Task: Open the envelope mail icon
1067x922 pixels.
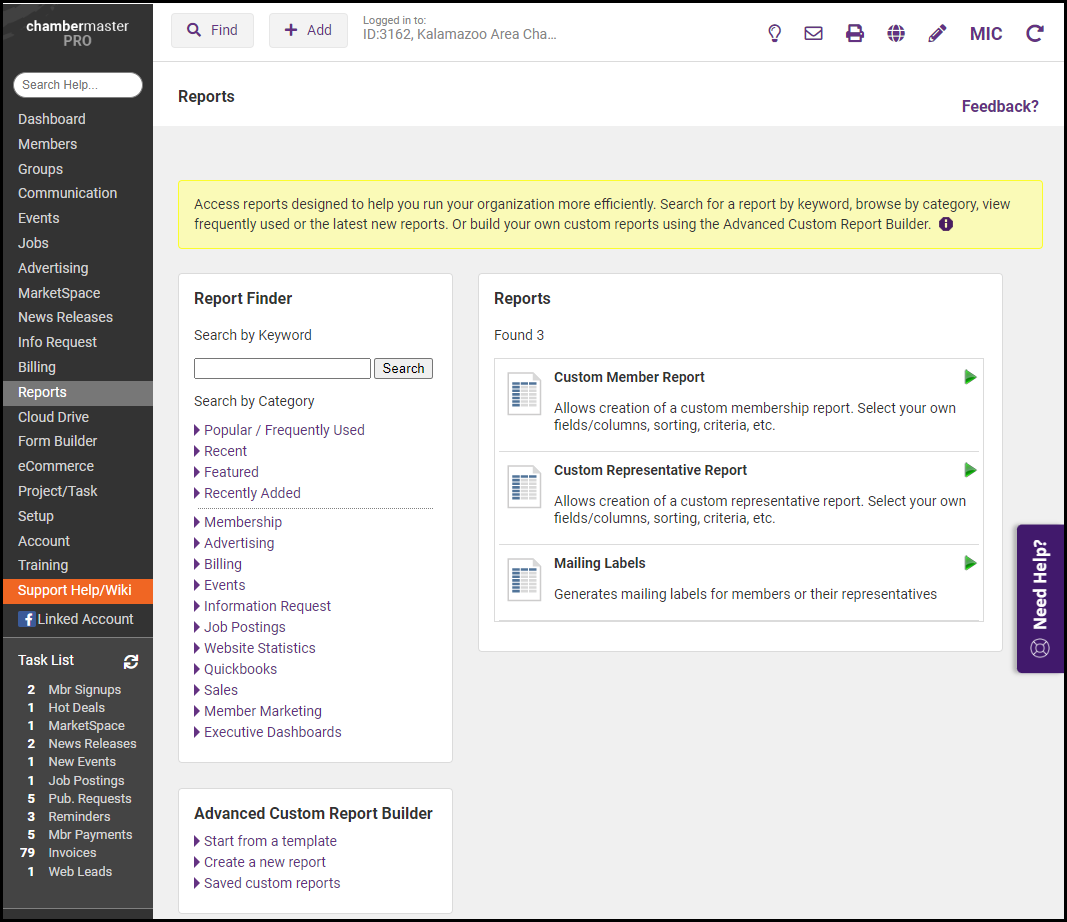Action: 814,33
